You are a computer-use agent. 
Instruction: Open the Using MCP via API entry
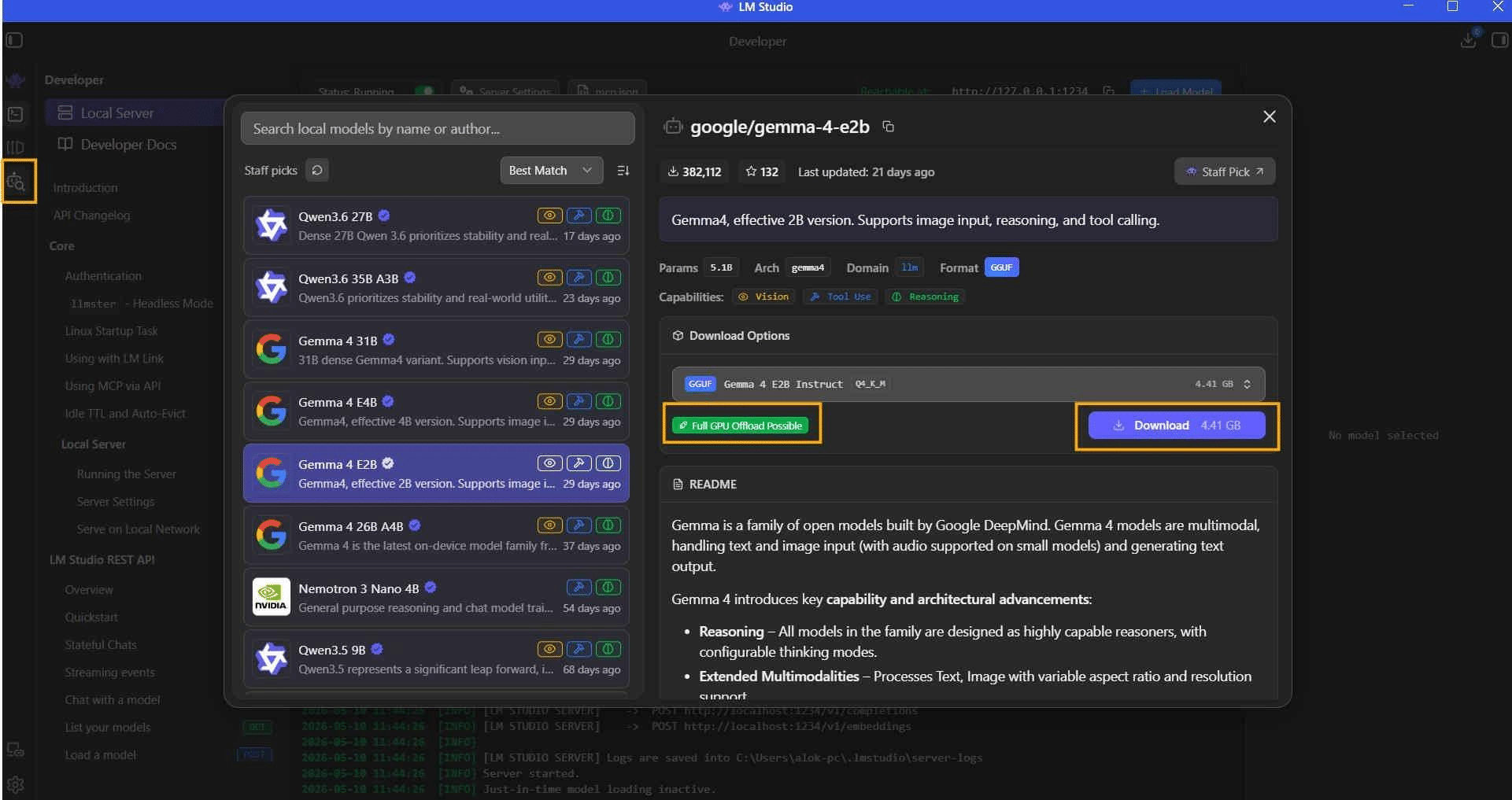click(113, 386)
